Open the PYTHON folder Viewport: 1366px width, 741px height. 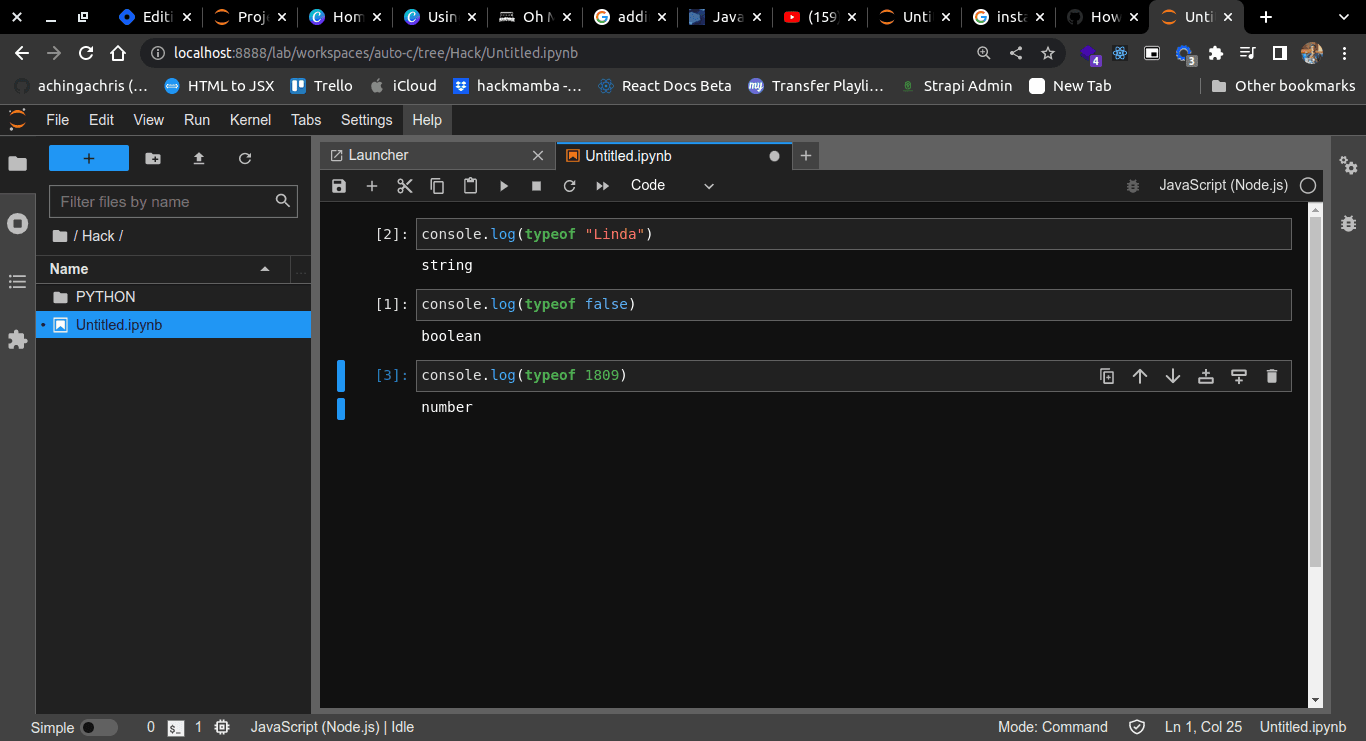(x=173, y=297)
